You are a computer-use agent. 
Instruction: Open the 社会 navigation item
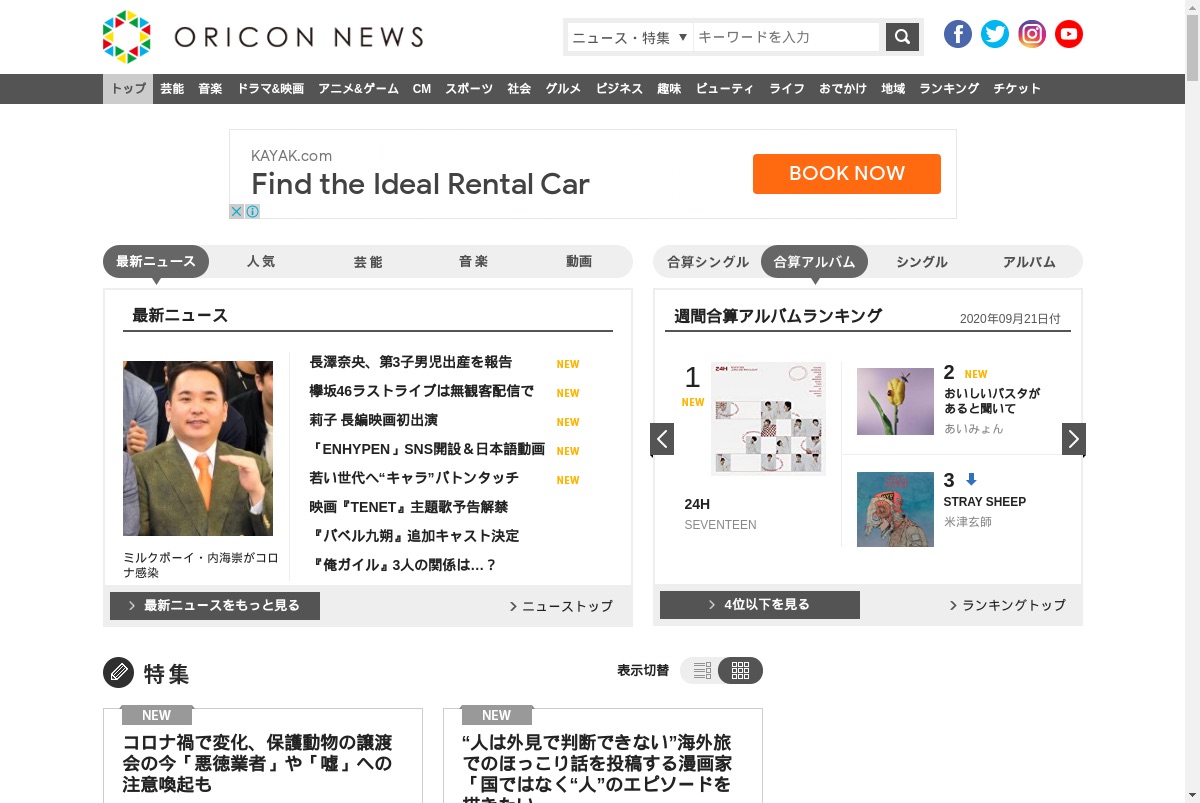[519, 89]
